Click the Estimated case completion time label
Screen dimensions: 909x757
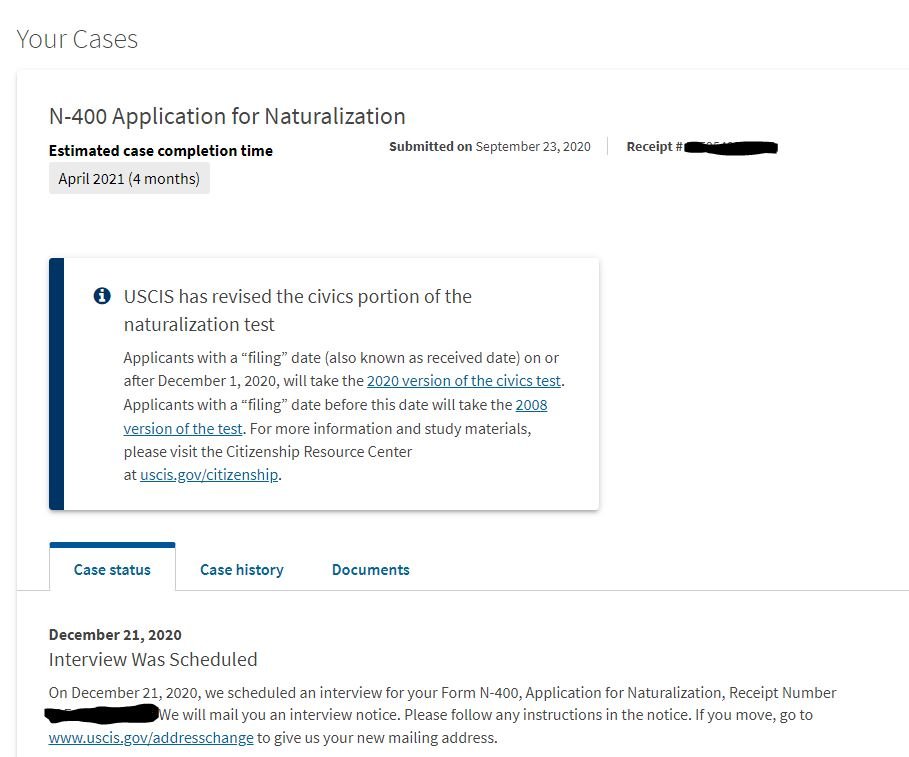160,151
